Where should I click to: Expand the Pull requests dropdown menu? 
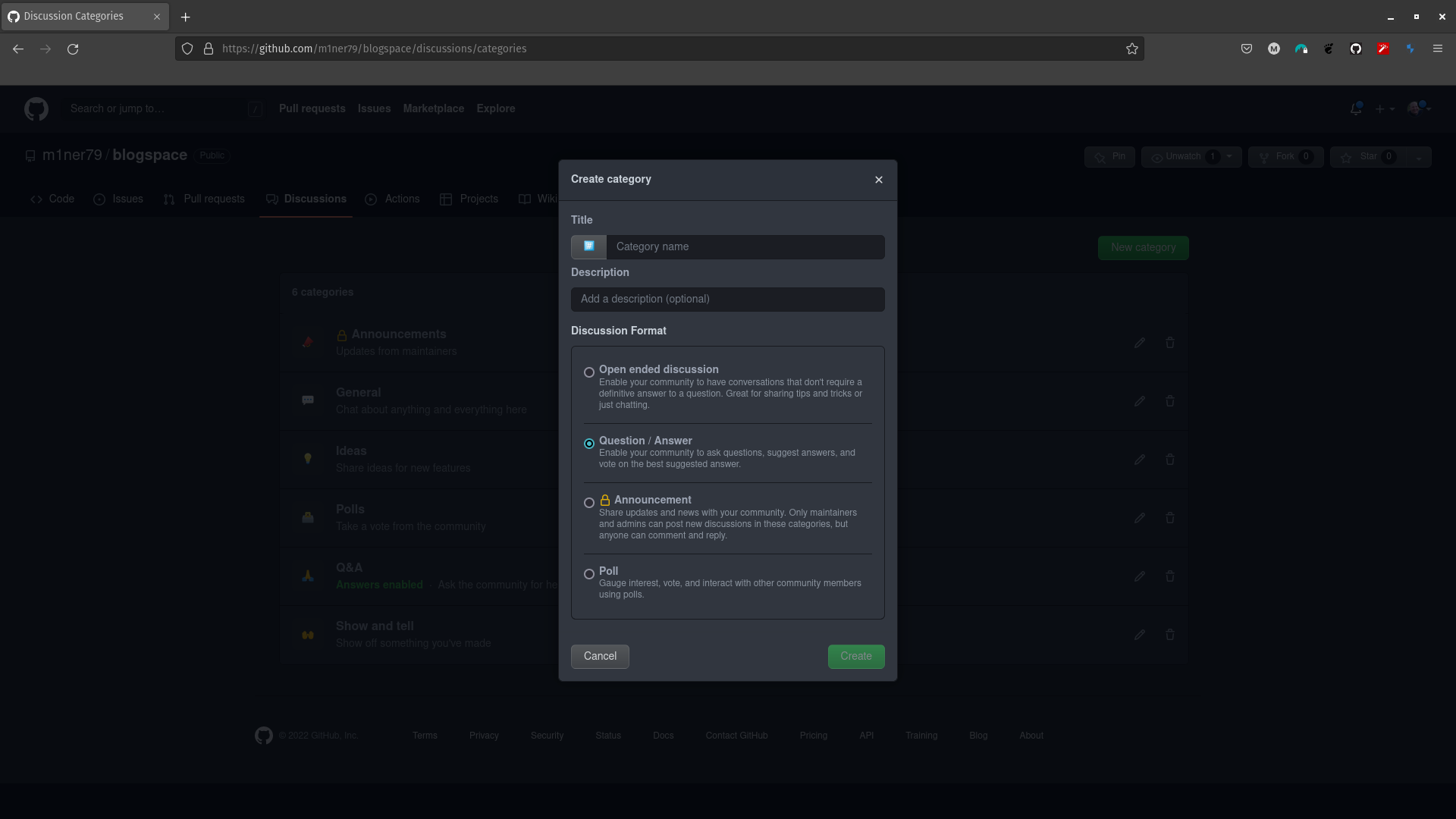[x=311, y=108]
